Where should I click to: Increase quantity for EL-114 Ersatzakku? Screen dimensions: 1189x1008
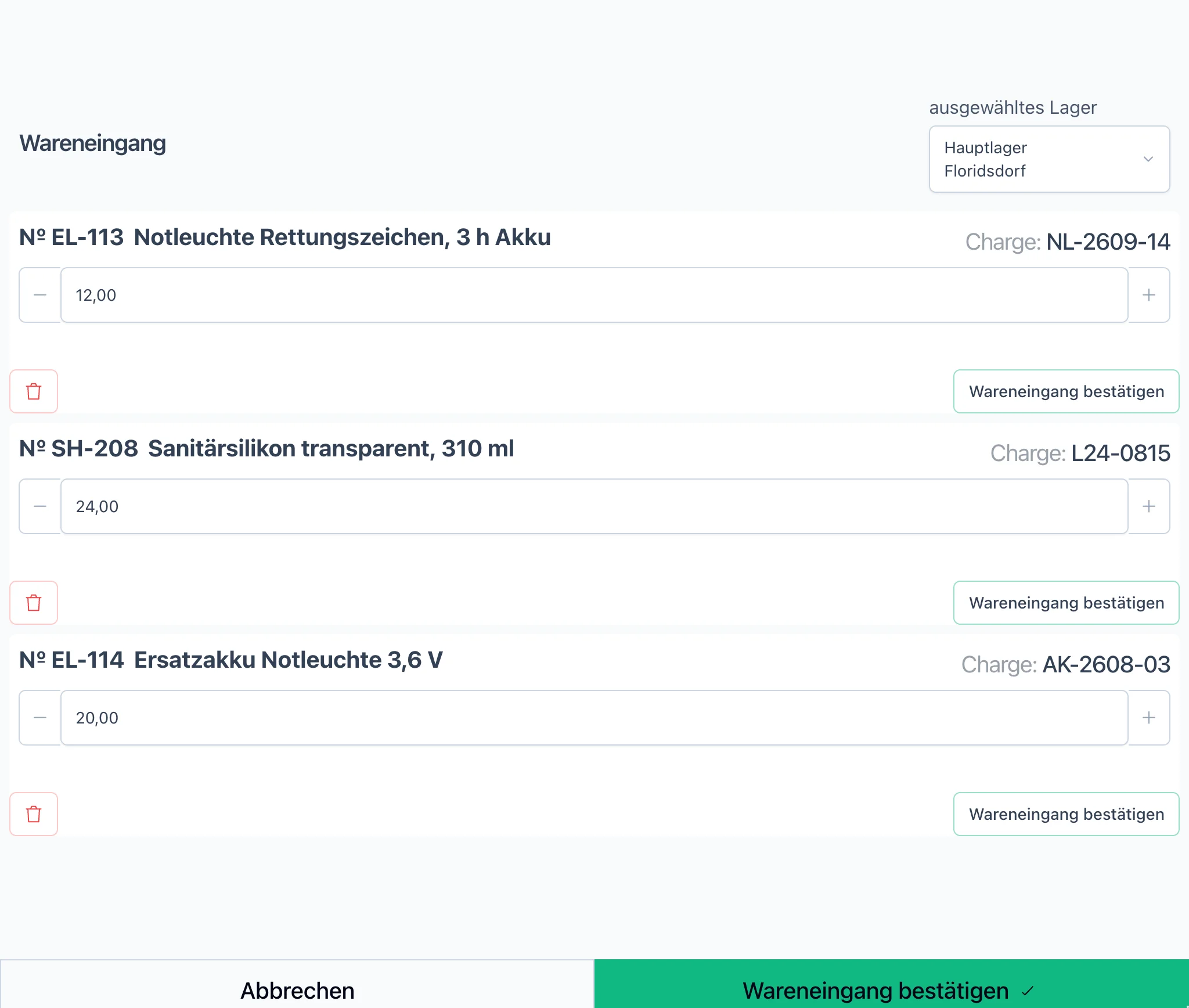tap(1149, 718)
